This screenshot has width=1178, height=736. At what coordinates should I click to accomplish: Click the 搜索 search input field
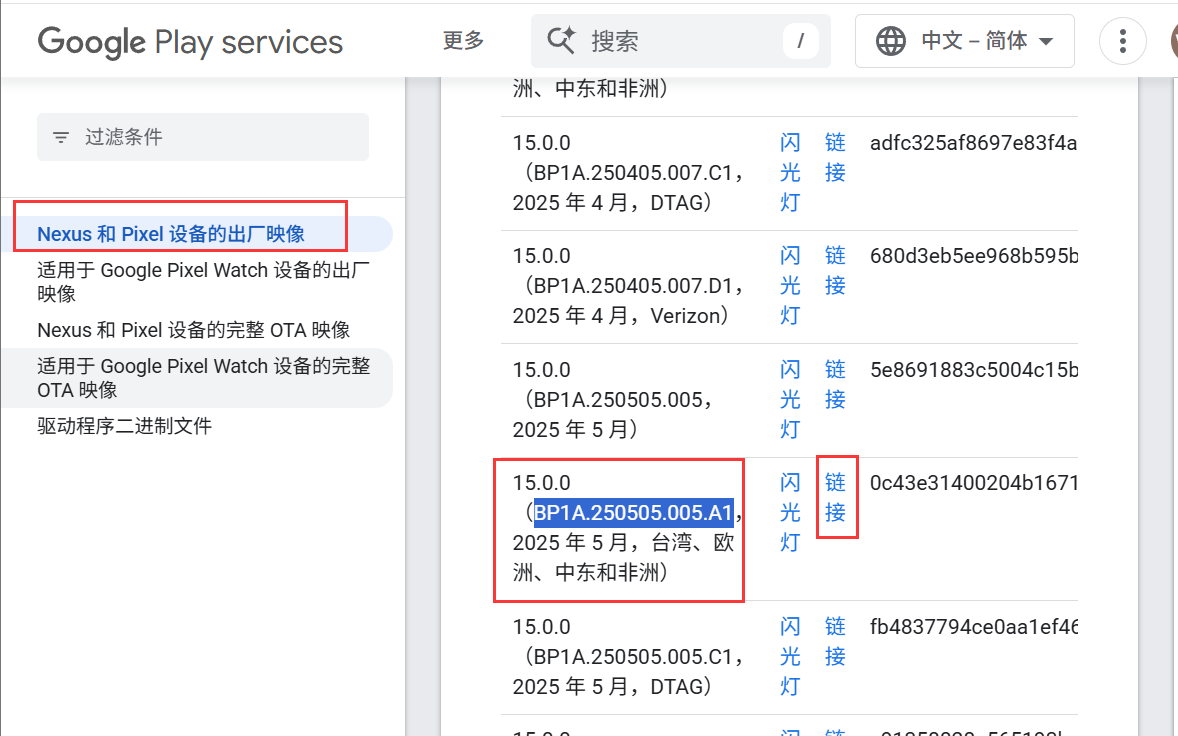pyautogui.click(x=680, y=41)
